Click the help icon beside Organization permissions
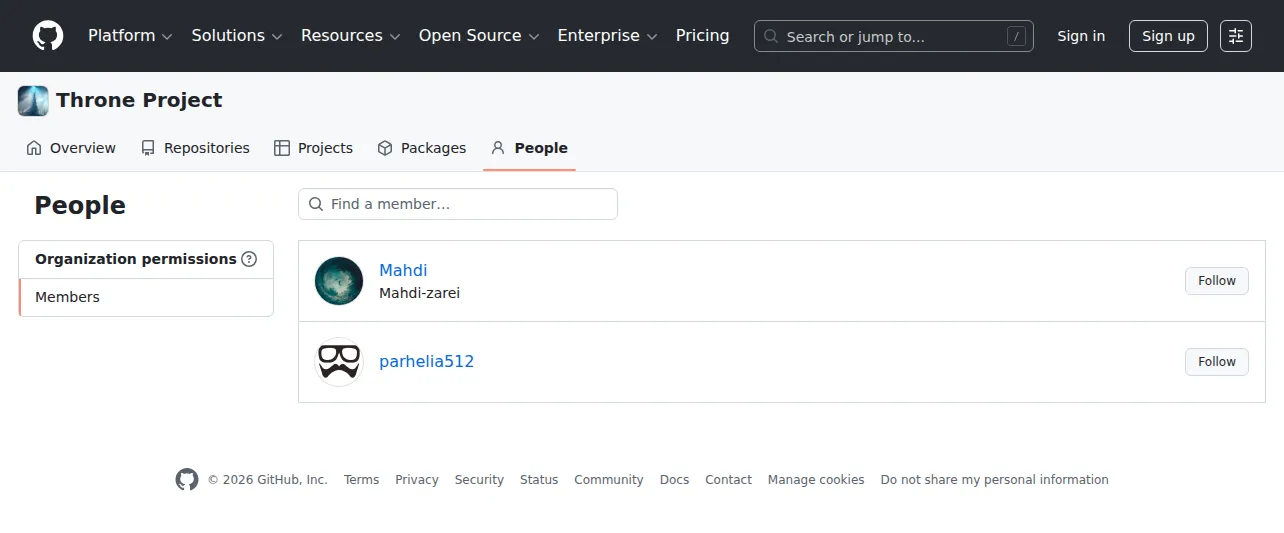 tap(249, 259)
